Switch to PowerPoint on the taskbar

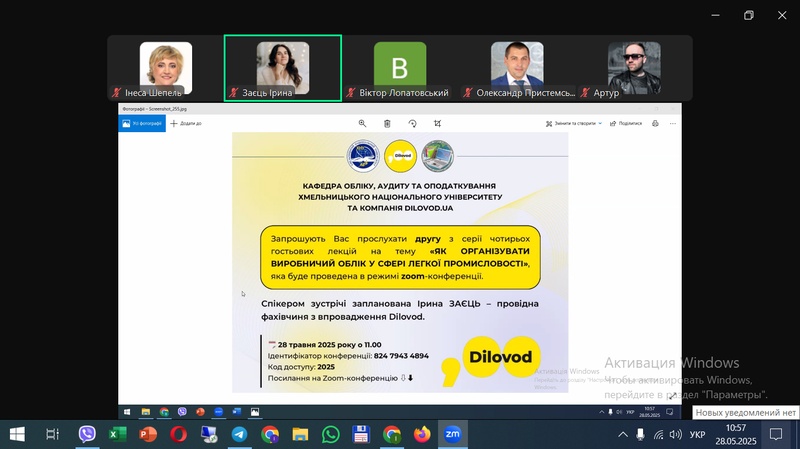coord(148,434)
